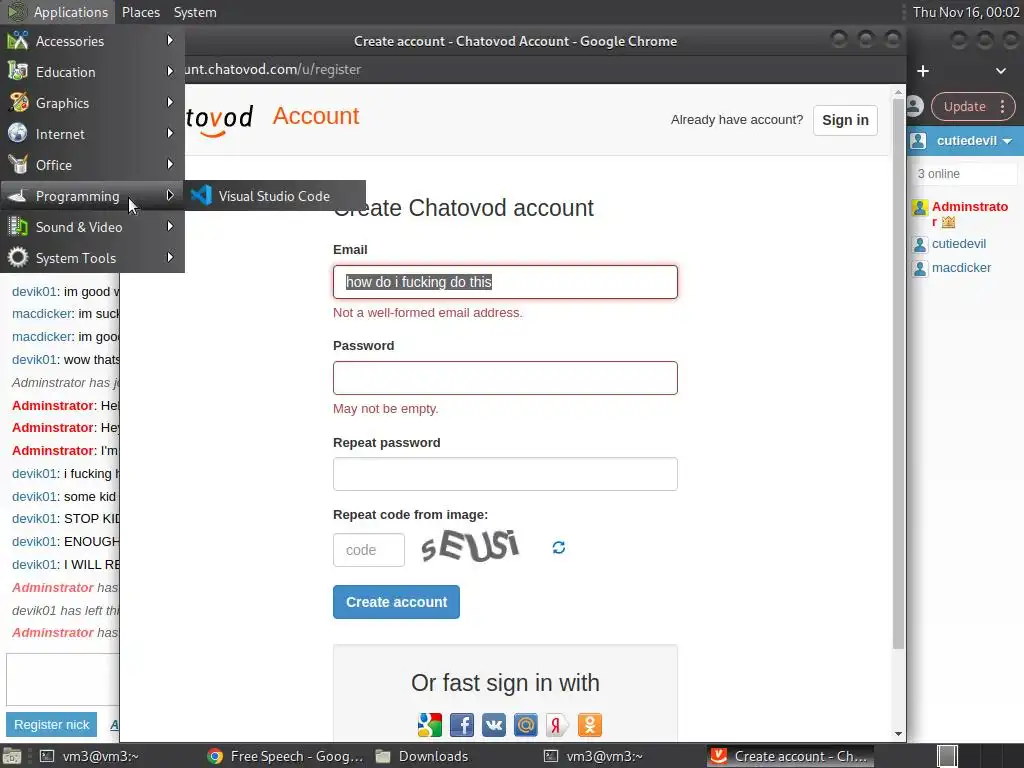Screen dimensions: 1024x768
Task: Click the Create account button
Action: point(396,602)
